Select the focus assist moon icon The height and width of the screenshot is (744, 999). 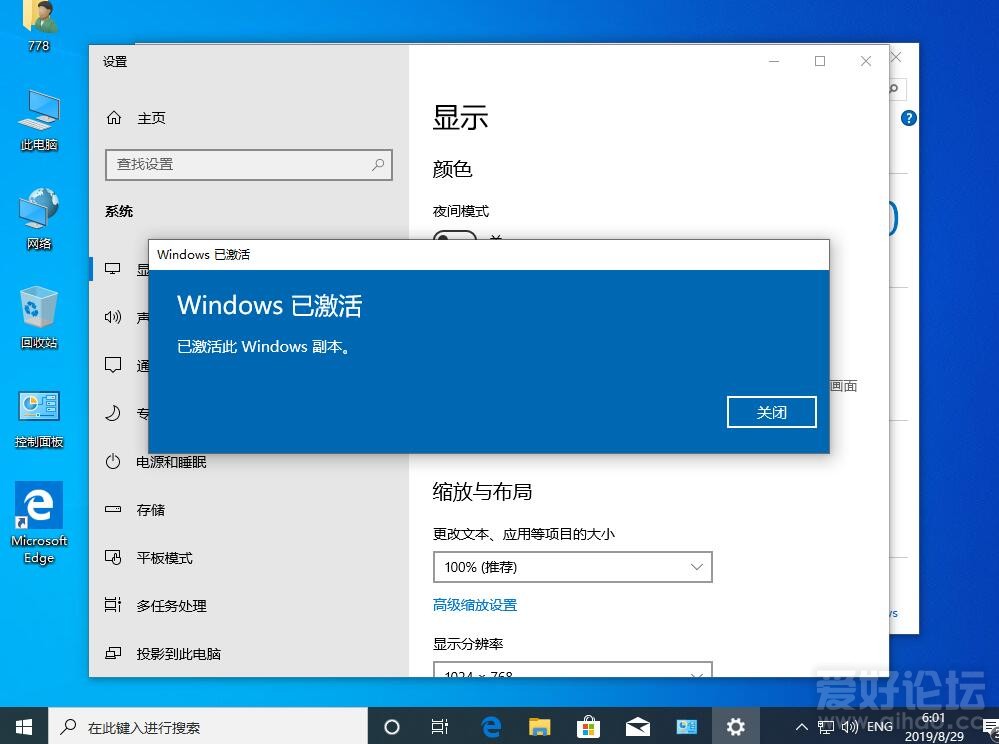coord(113,413)
